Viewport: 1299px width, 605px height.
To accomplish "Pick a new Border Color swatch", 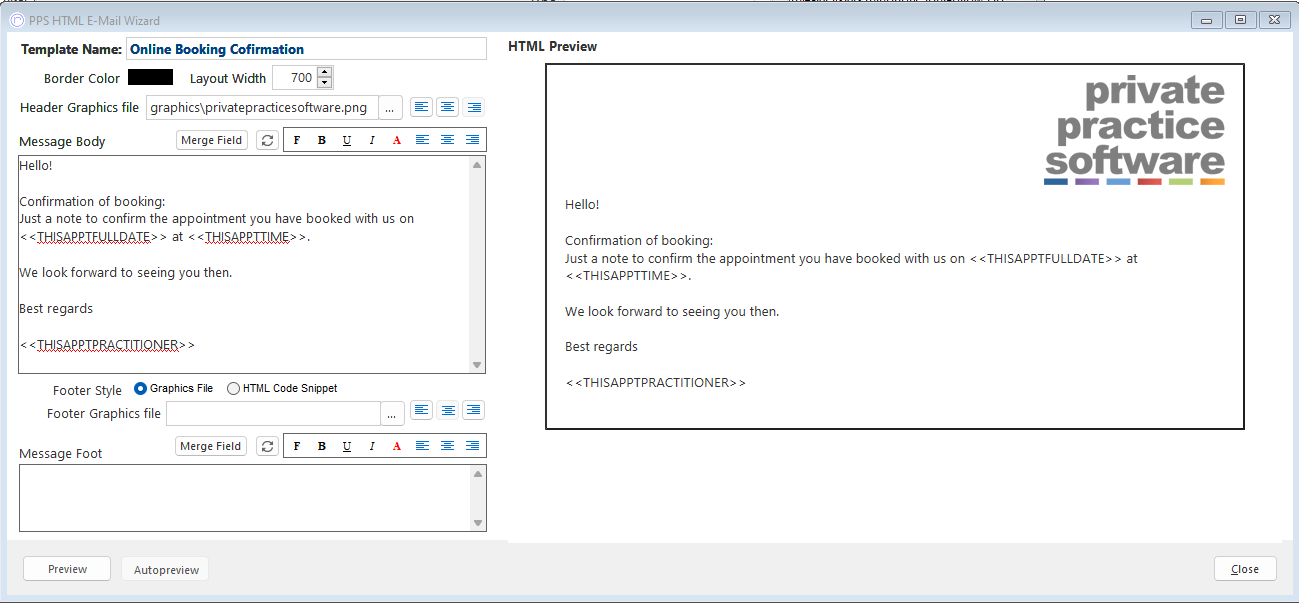I will tap(150, 77).
